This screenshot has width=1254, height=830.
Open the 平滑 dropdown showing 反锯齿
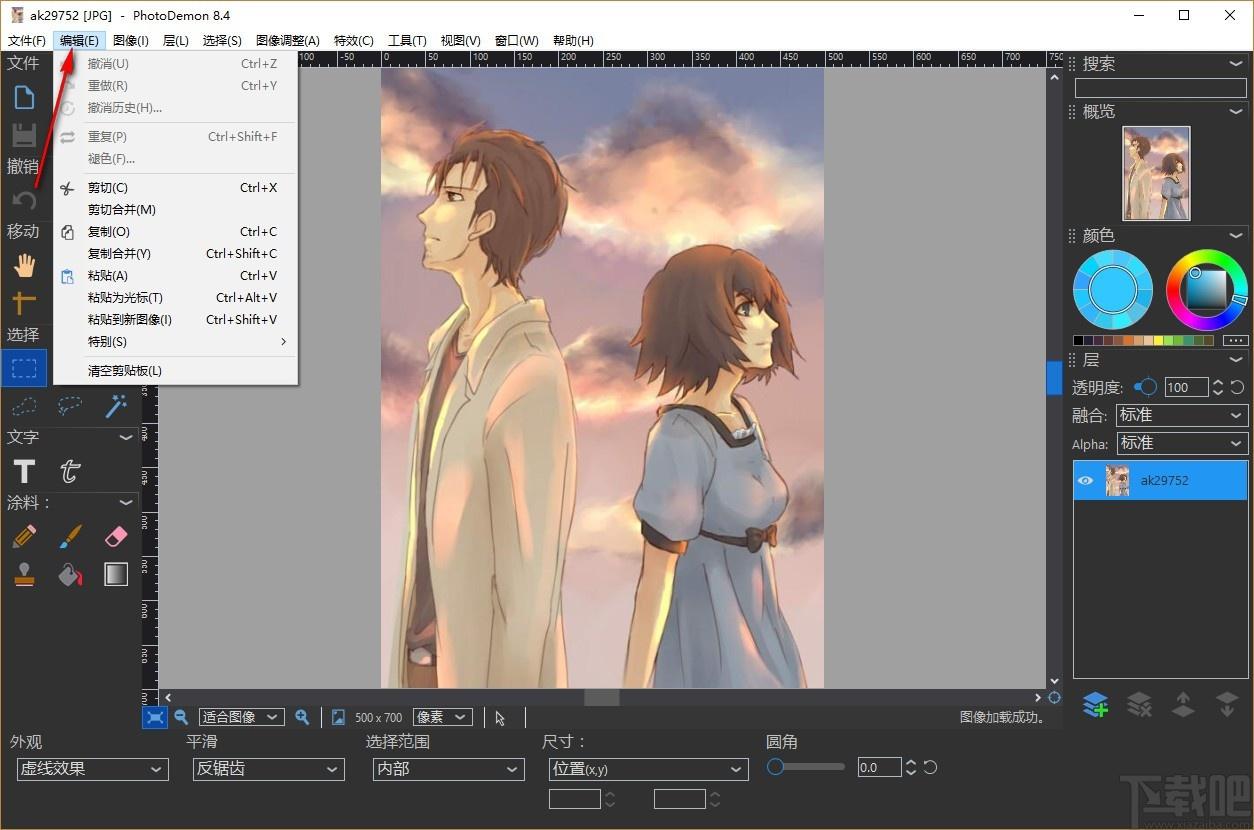269,769
